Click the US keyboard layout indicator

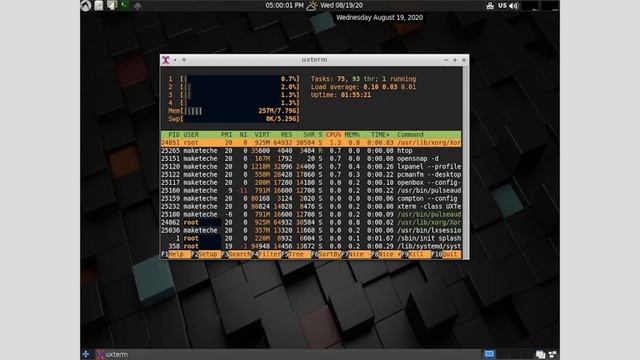click(502, 6)
